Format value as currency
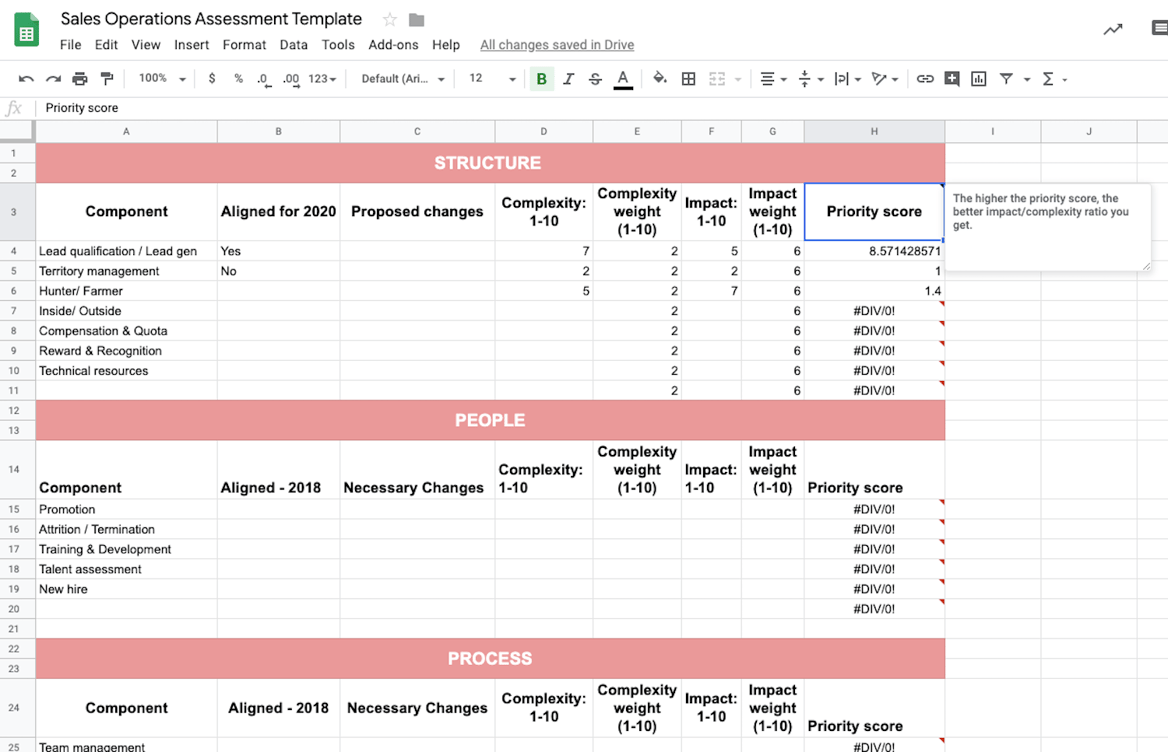1168x752 pixels. (210, 78)
